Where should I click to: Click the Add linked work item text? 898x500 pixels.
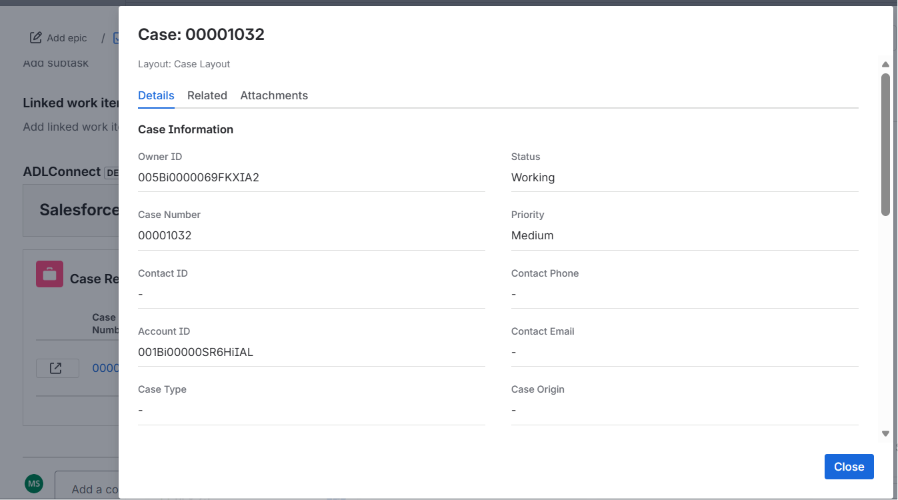point(70,127)
